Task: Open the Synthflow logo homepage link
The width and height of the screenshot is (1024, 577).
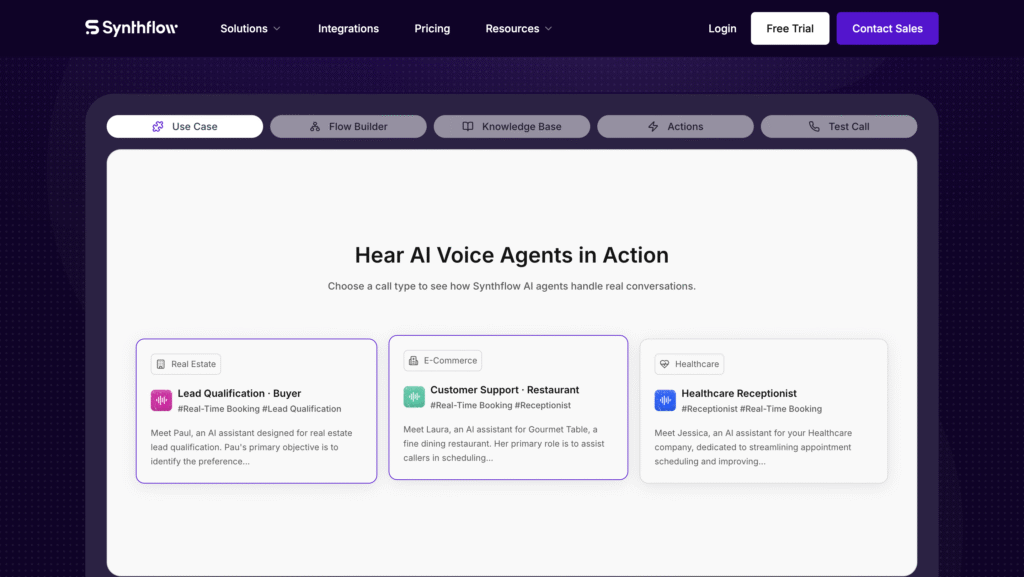Action: click(x=131, y=28)
